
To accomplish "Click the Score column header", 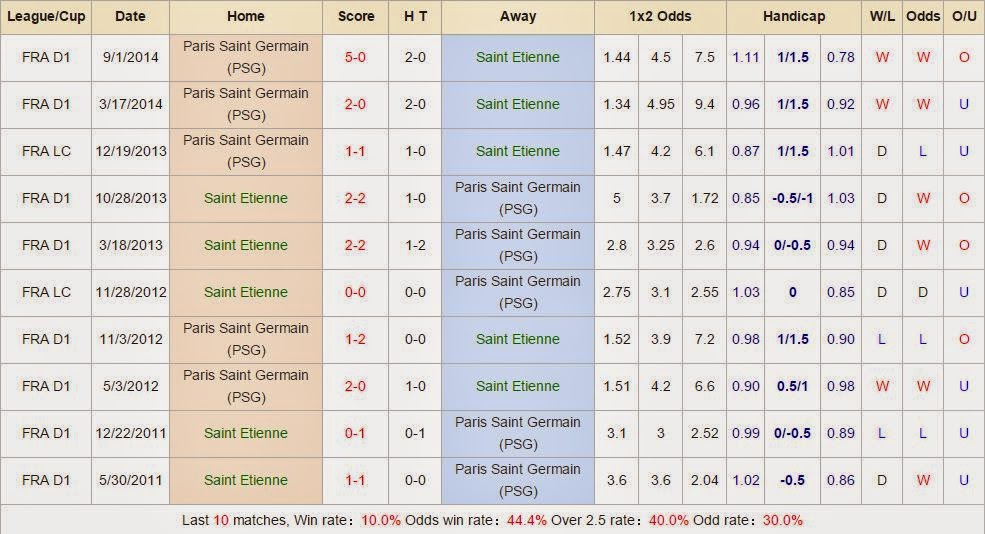I will click(x=356, y=16).
